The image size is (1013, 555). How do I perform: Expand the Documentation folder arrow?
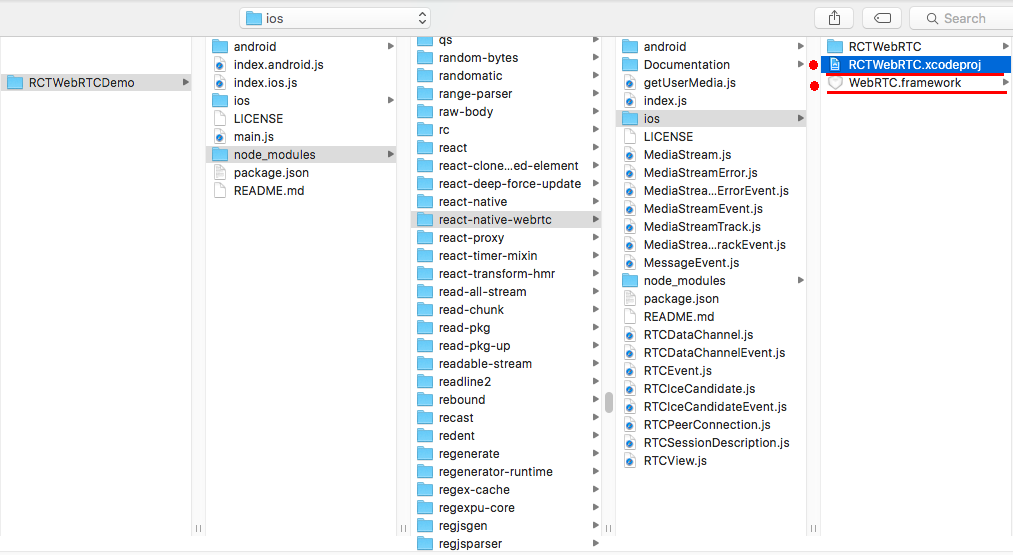800,64
